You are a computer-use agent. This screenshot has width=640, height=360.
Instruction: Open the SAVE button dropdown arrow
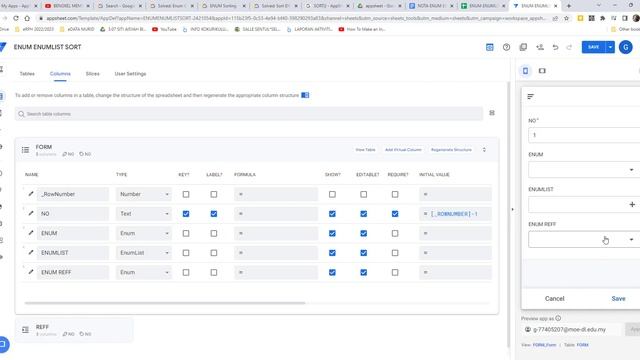tap(610, 47)
